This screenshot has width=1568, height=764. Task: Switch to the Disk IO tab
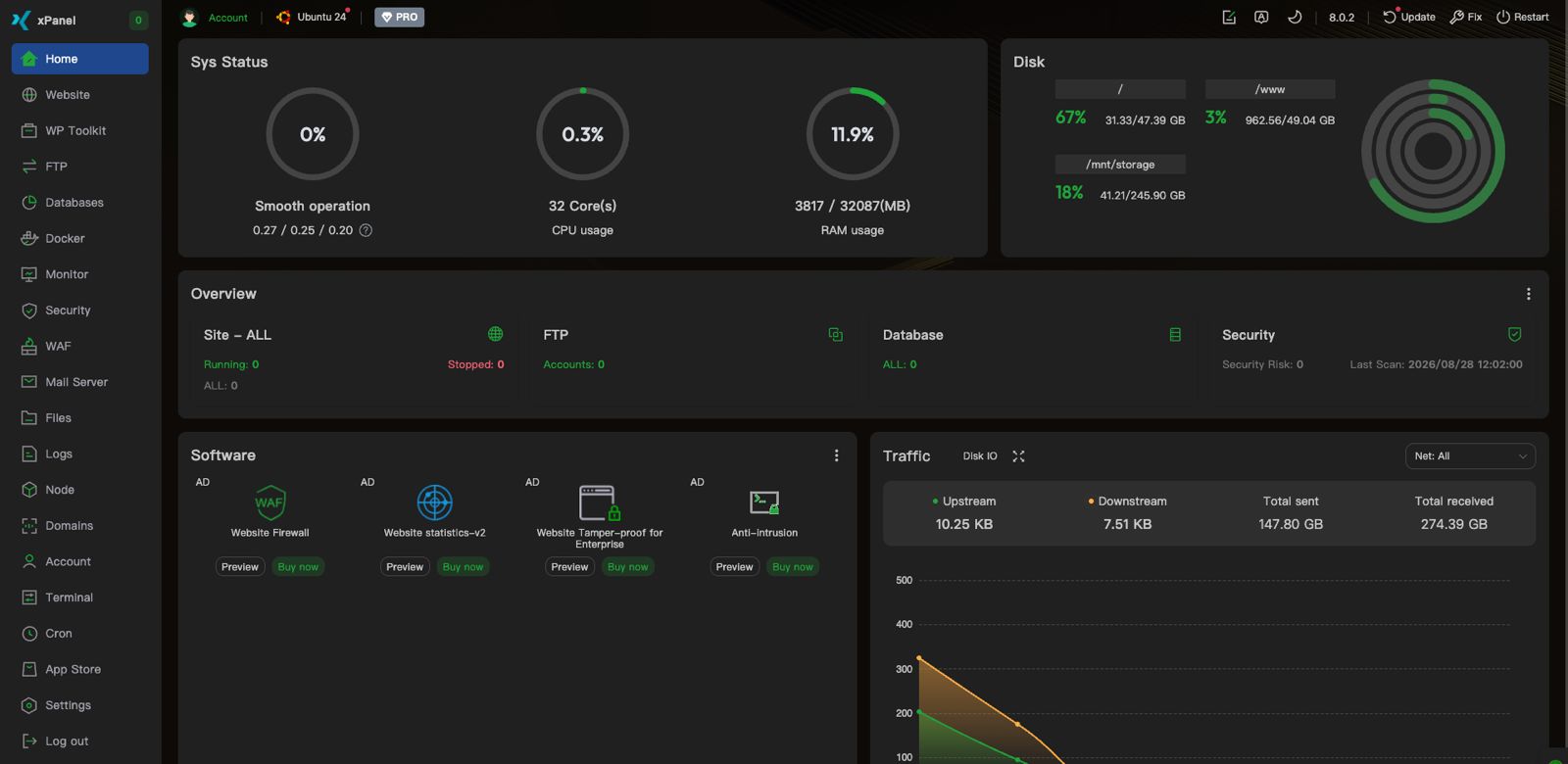[980, 456]
